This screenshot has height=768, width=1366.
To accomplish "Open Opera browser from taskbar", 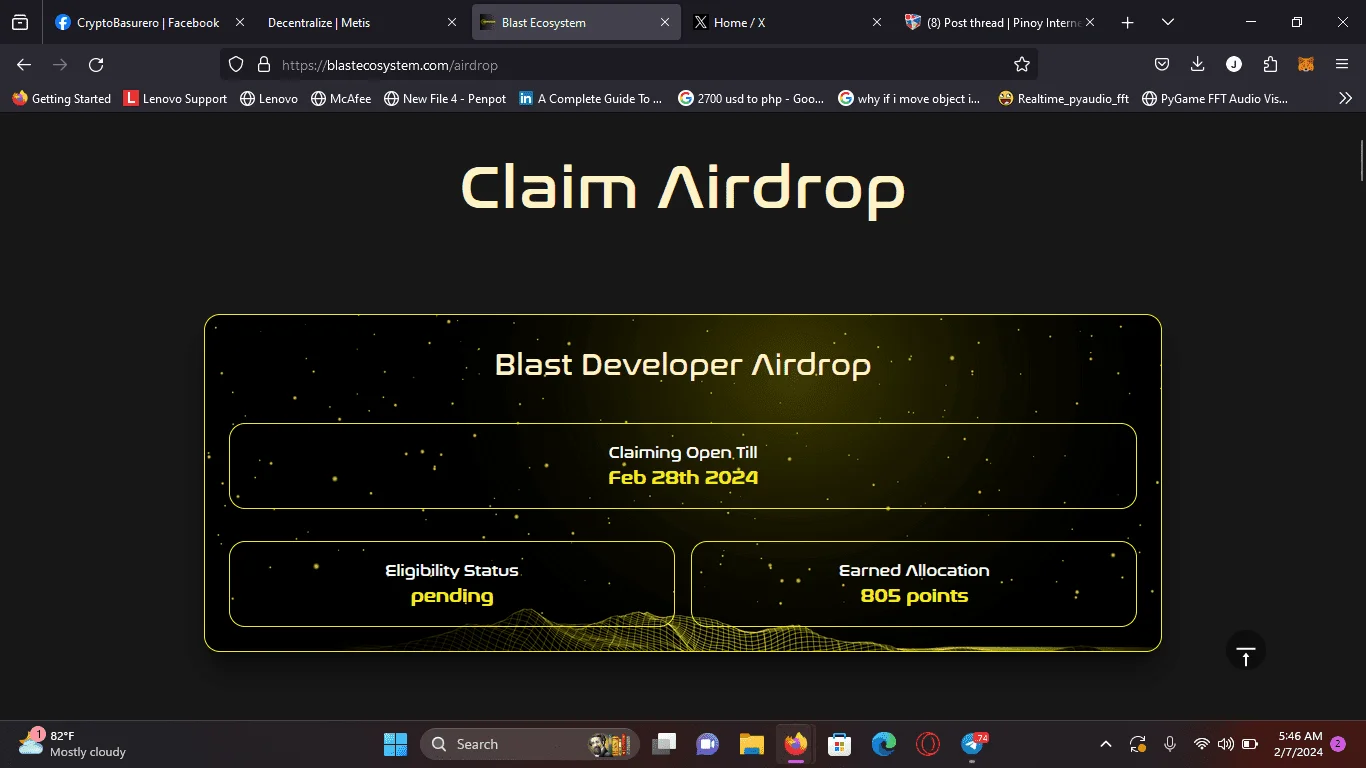I will pyautogui.click(x=928, y=744).
